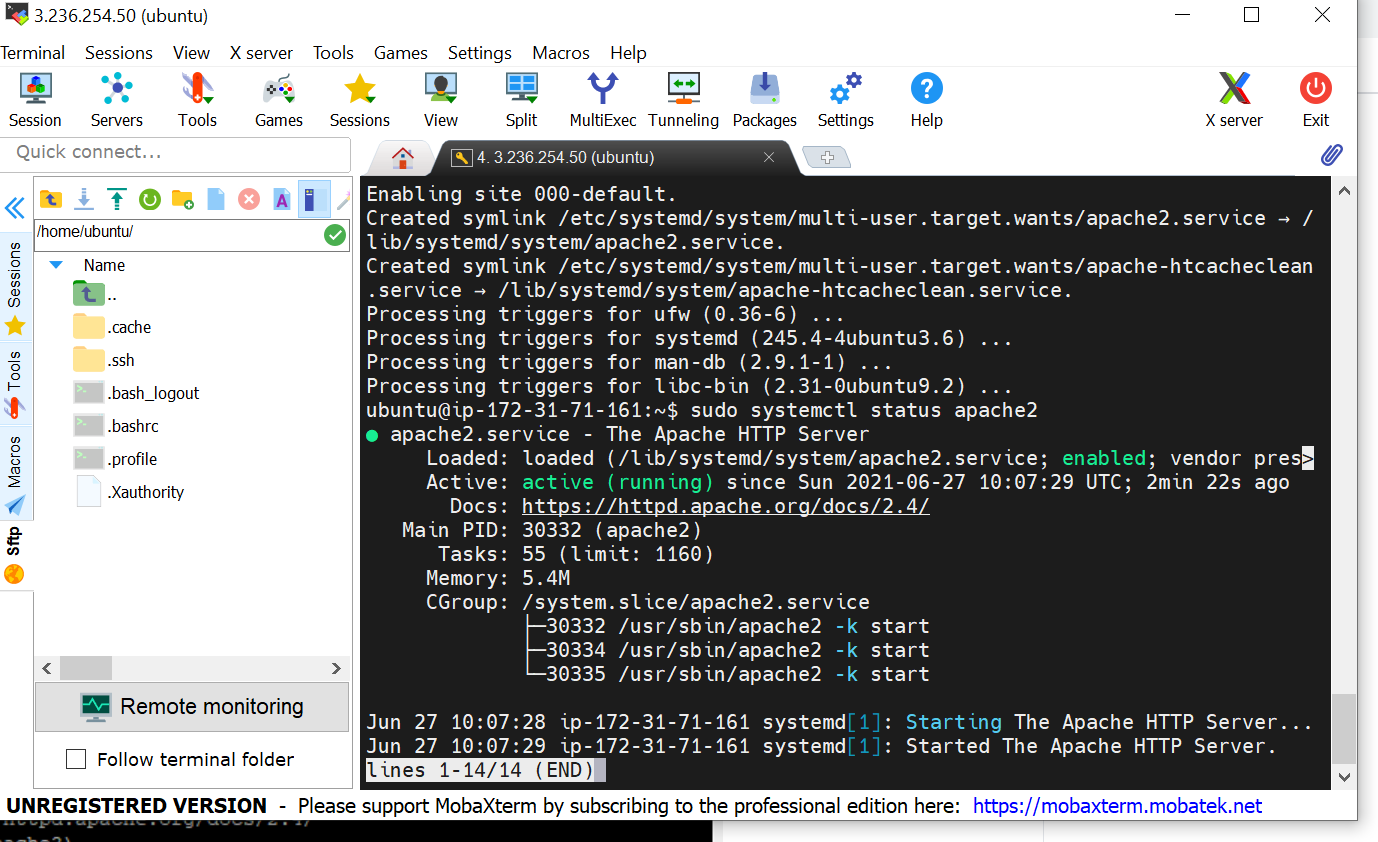
Task: Start a new session from the toolbar
Action: 35,99
